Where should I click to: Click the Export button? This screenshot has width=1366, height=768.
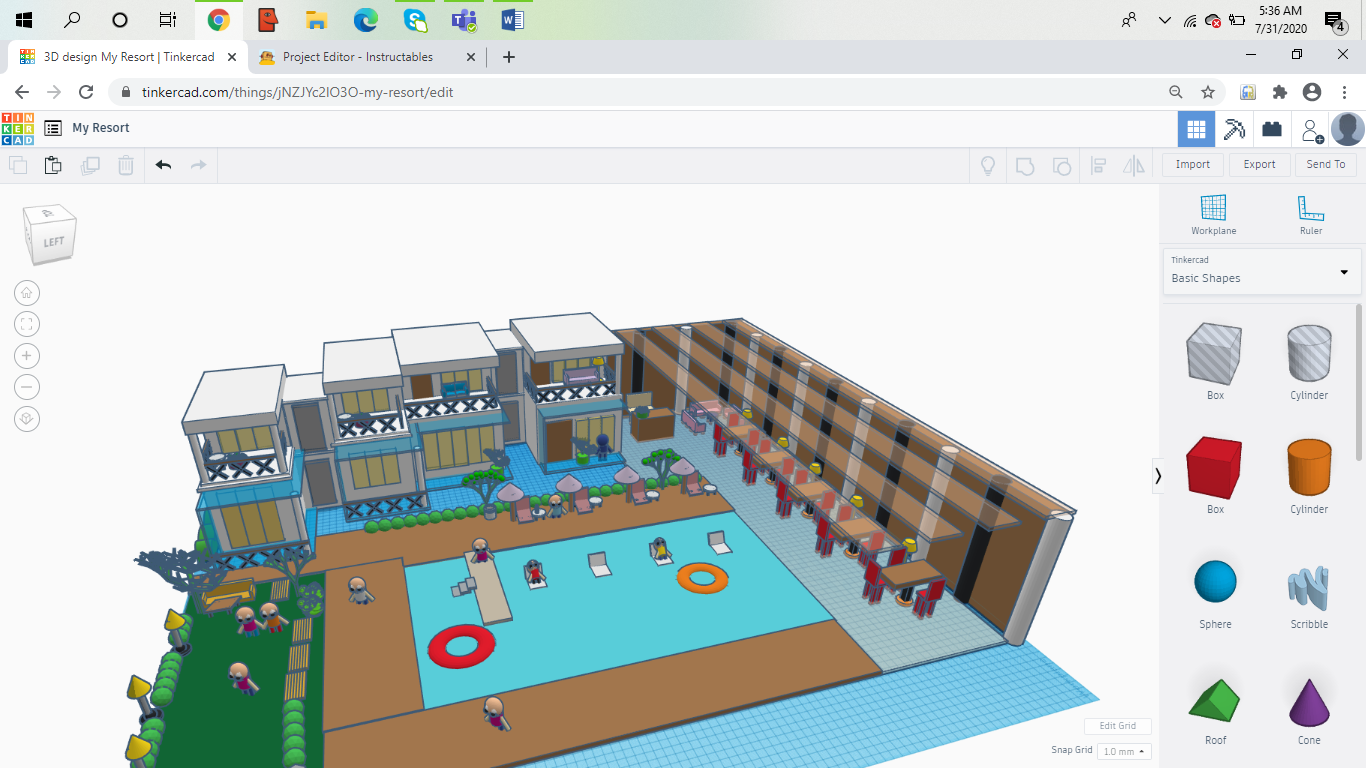pos(1259,164)
